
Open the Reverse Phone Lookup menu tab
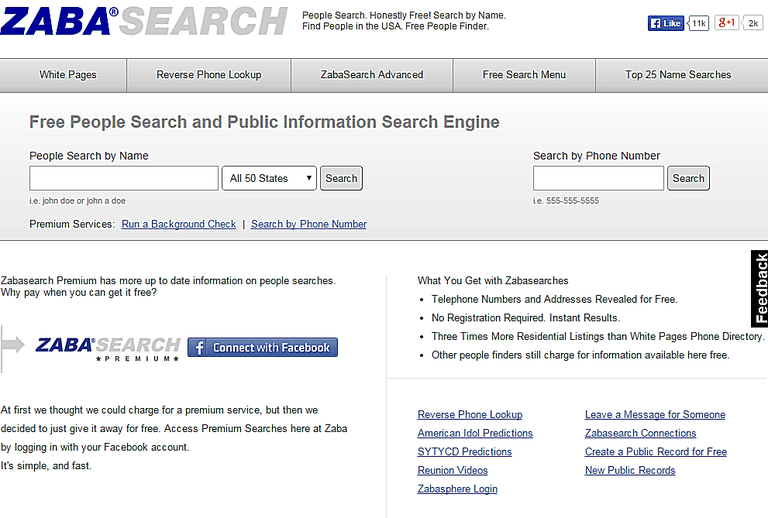point(209,75)
